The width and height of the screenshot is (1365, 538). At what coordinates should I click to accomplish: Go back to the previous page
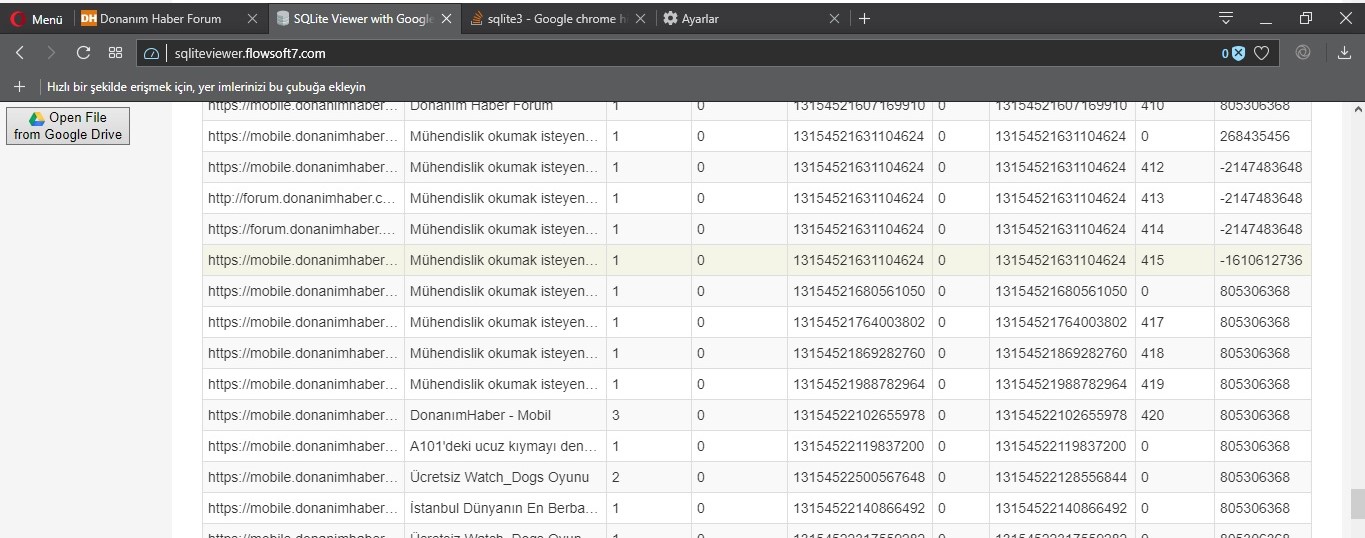pos(20,53)
